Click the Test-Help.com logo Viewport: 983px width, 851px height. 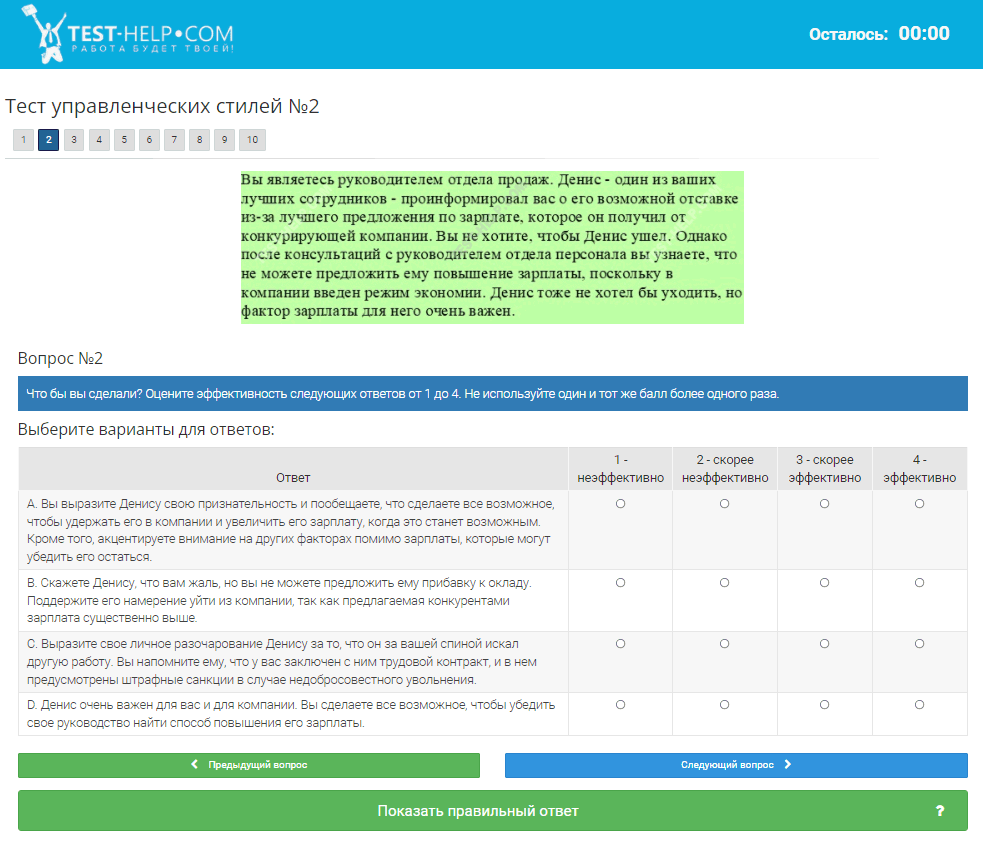pos(127,34)
